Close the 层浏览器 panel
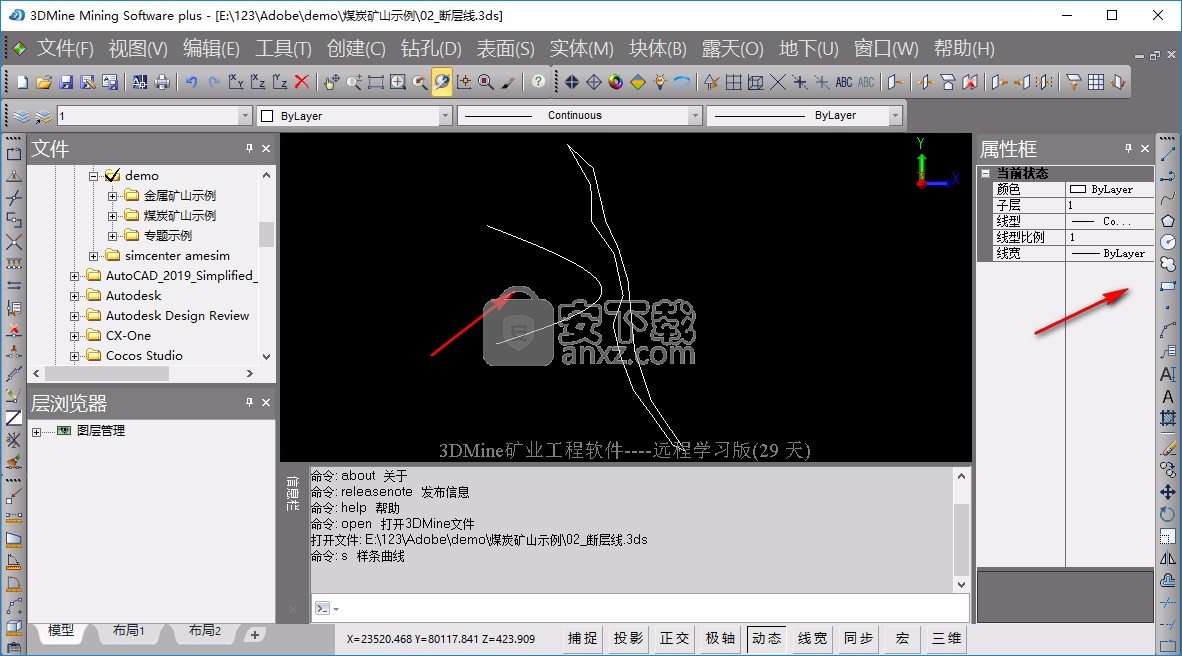Viewport: 1182px width, 656px height. 266,403
